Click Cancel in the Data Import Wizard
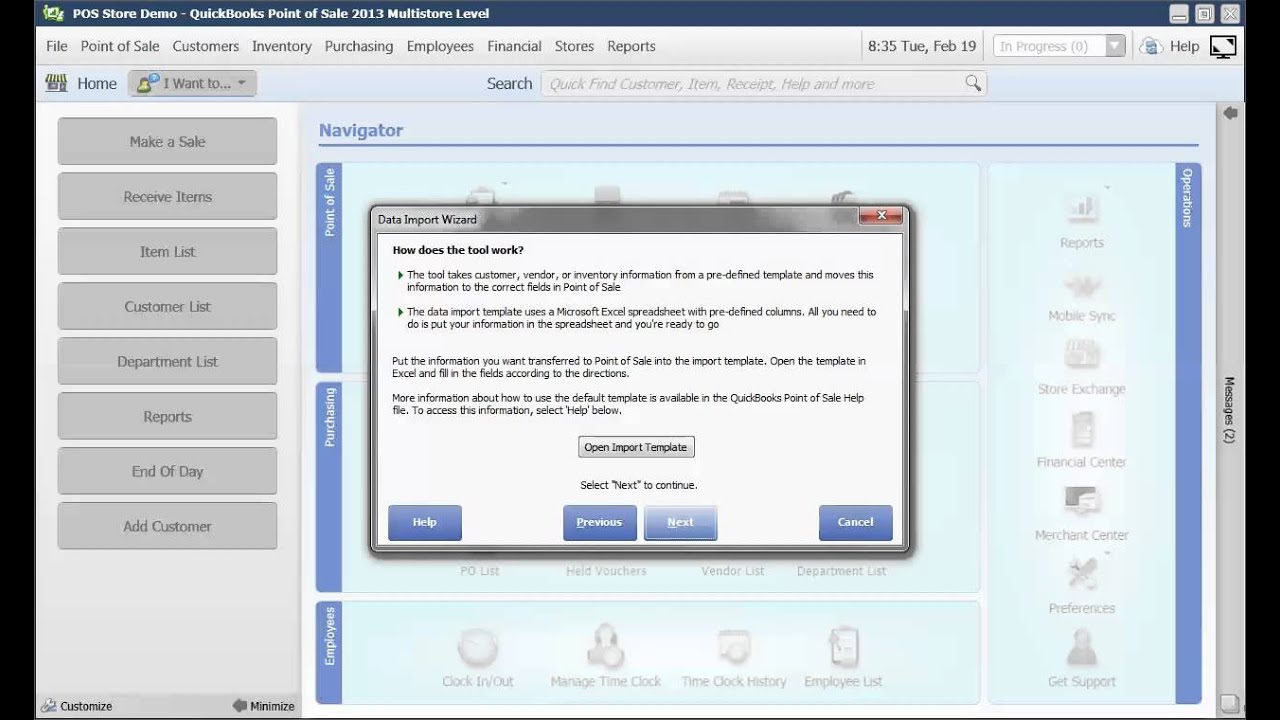This screenshot has width=1280, height=720. (855, 522)
